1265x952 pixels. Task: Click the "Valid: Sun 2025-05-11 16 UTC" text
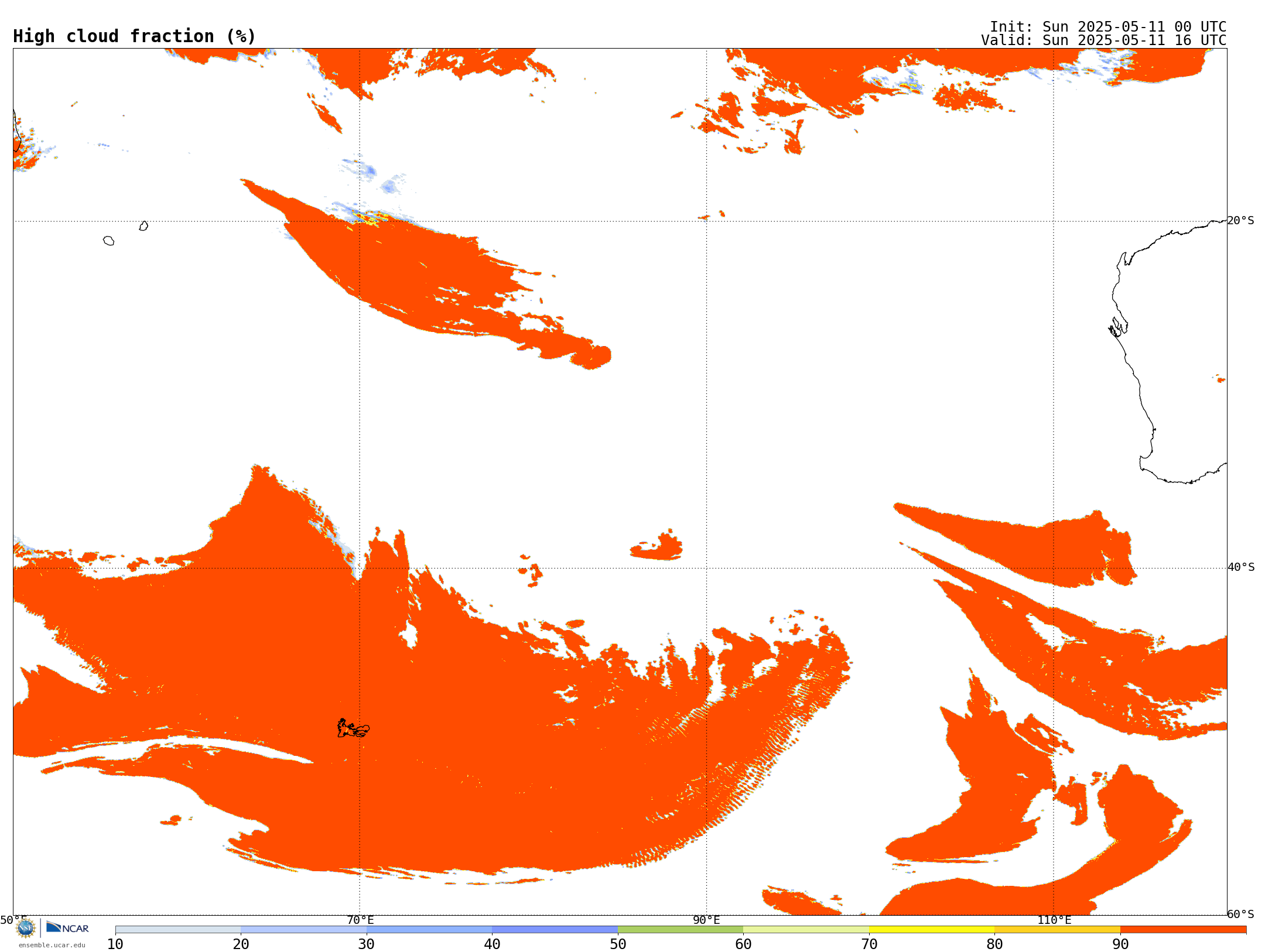click(x=1104, y=40)
